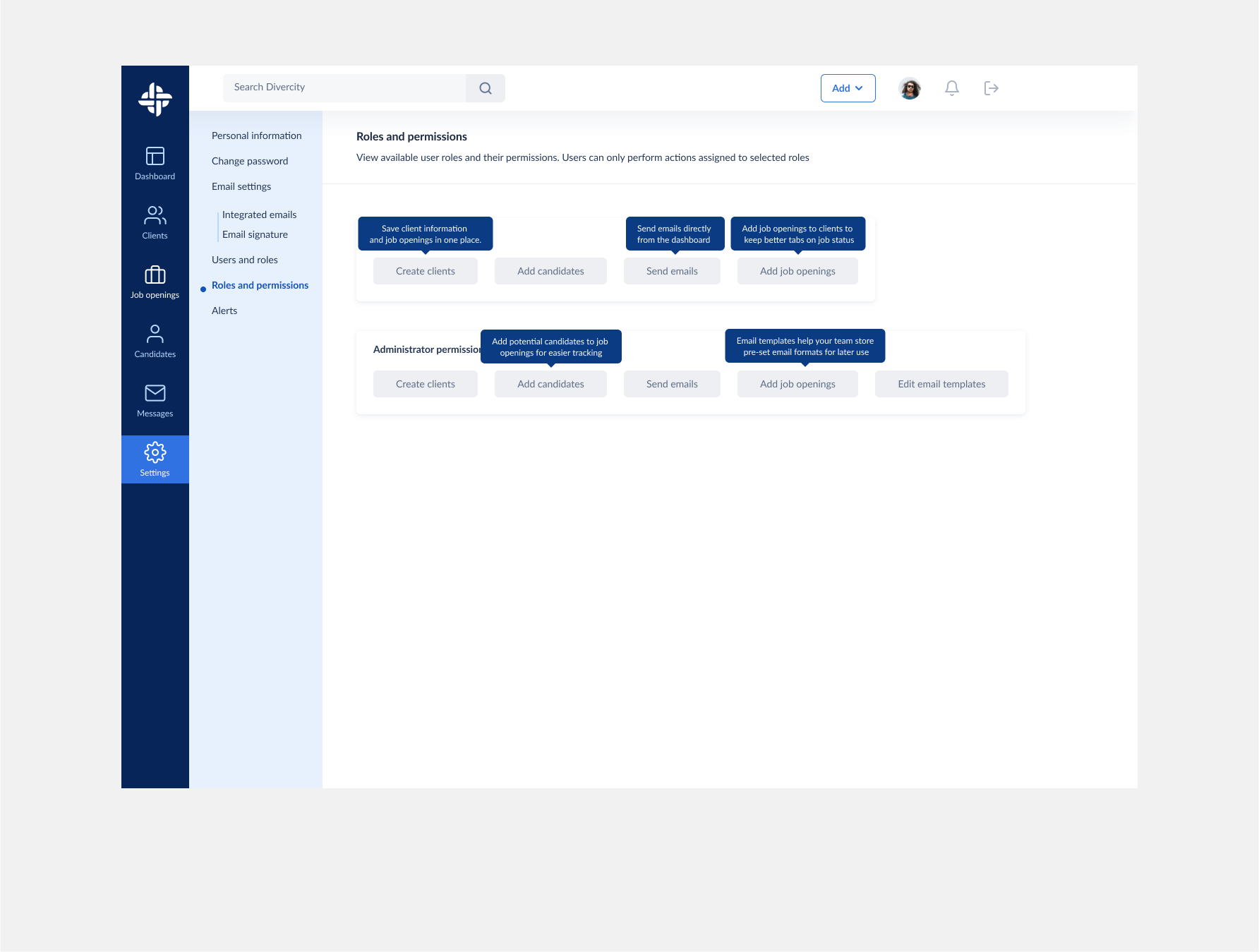
Task: Click first card's Create clients button
Action: [x=426, y=271]
